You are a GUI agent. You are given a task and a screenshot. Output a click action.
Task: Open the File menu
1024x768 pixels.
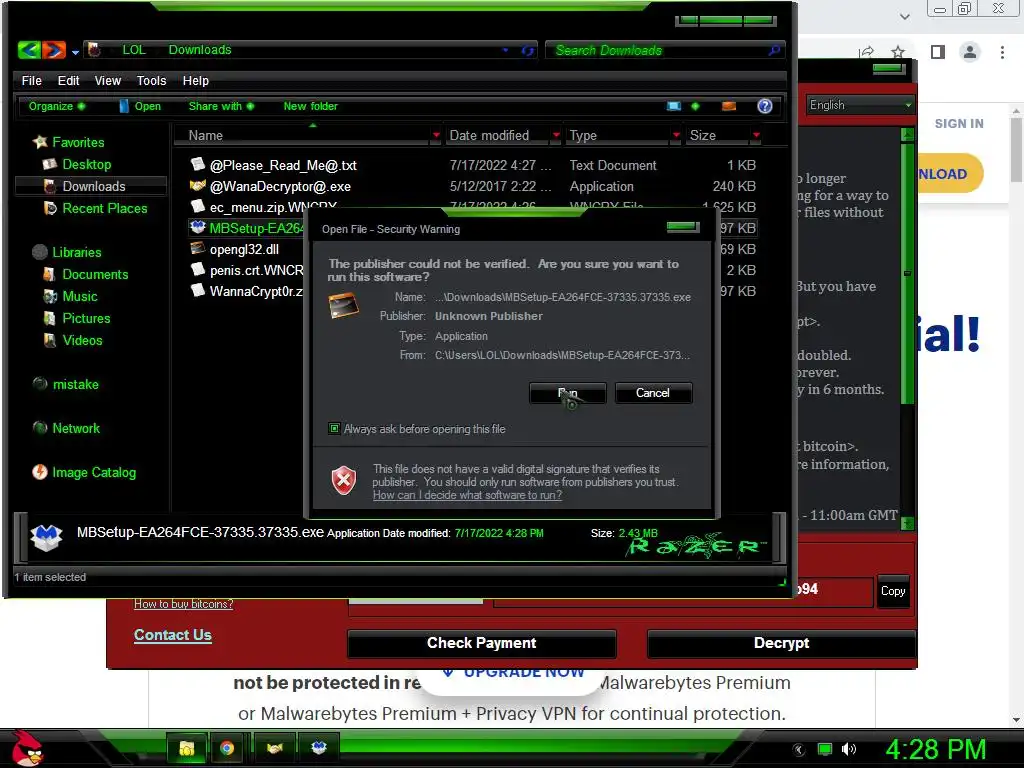click(31, 80)
